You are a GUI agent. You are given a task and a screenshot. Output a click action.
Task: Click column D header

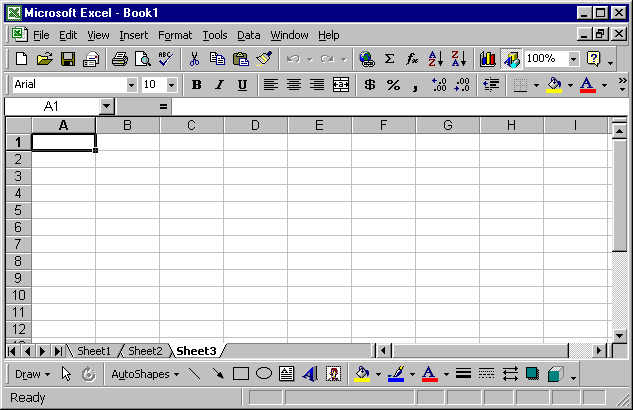coord(255,126)
